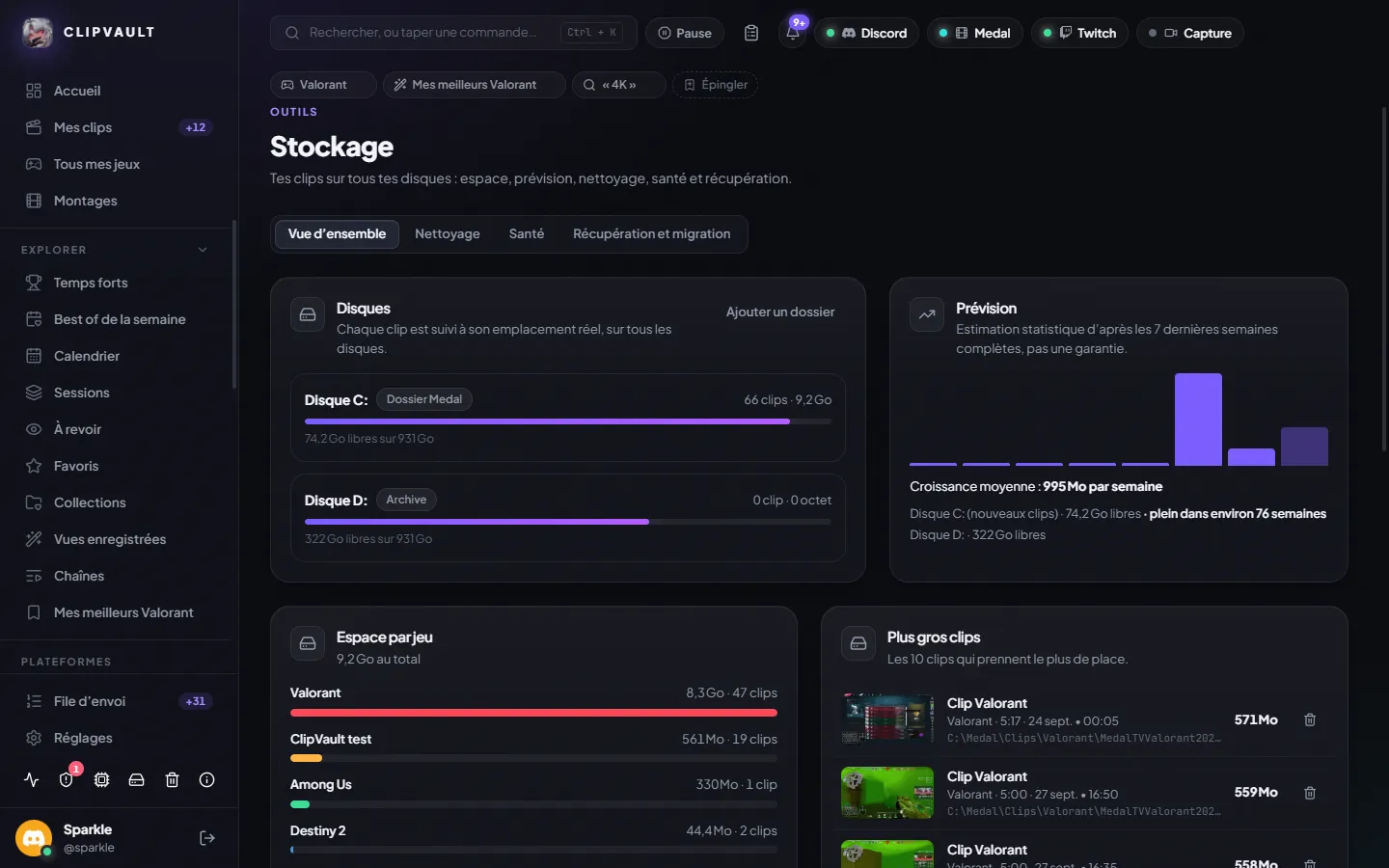Click the tallest bar in Prévision chart
The image size is (1389, 868).
point(1198,420)
